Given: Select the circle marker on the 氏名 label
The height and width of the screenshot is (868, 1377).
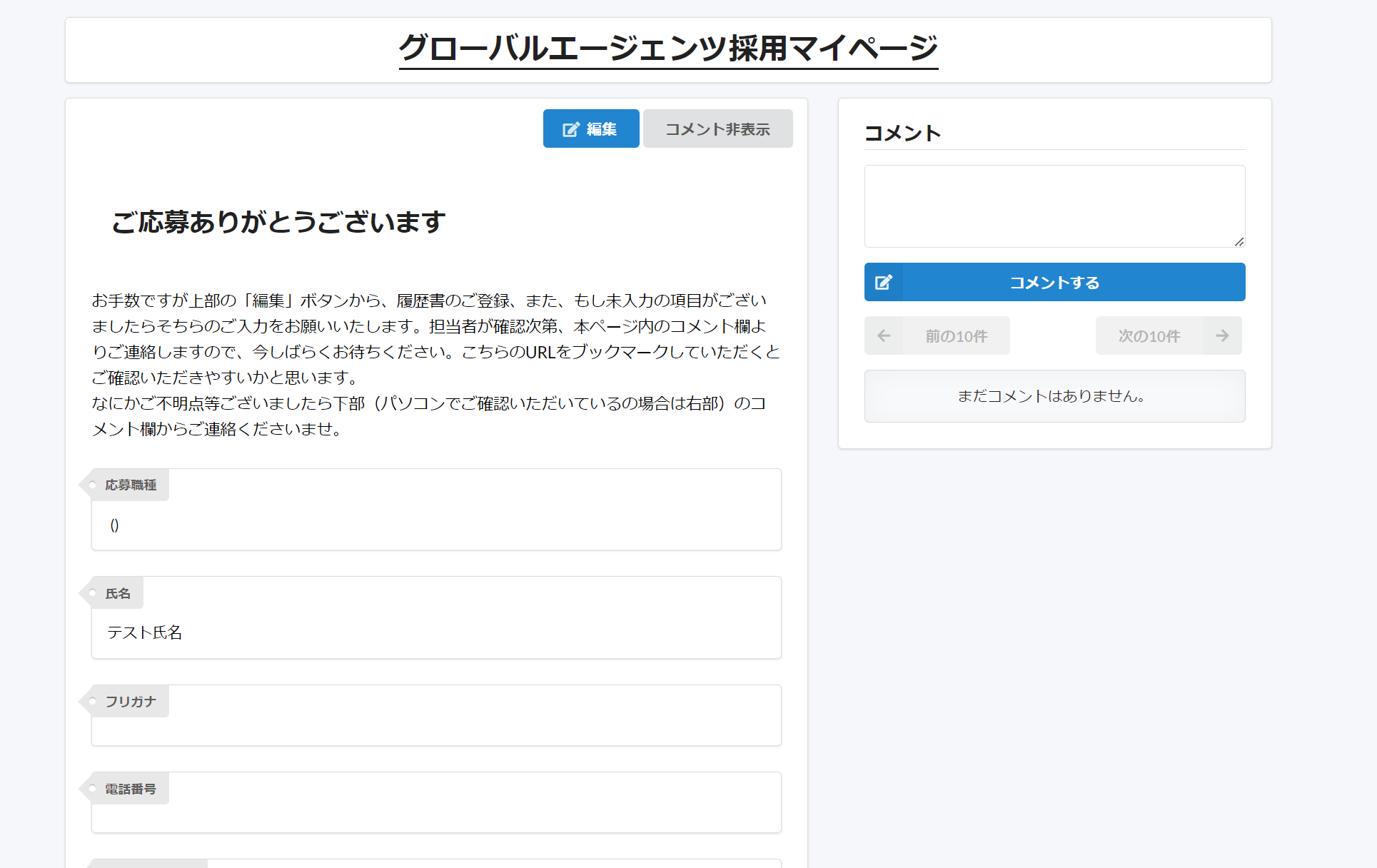Looking at the screenshot, I should (92, 592).
